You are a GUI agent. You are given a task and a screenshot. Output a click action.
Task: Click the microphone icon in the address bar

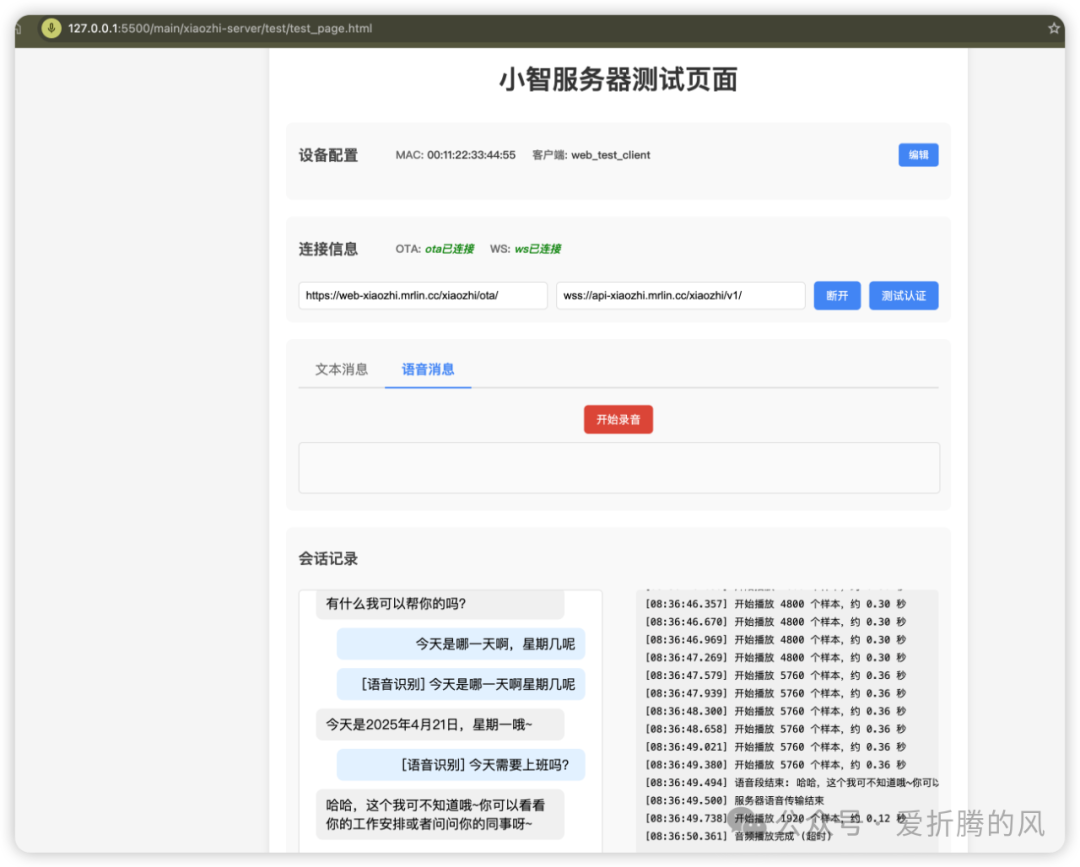coord(51,28)
